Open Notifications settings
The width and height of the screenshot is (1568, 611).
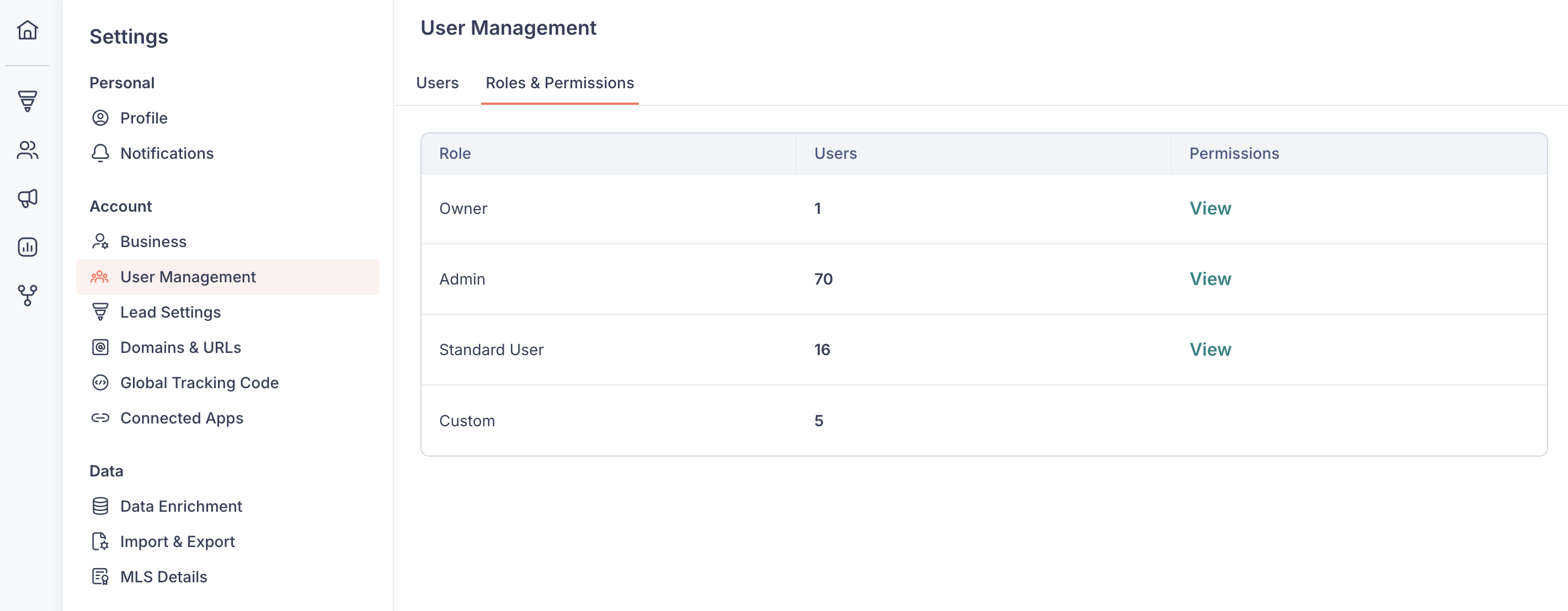(x=228, y=153)
